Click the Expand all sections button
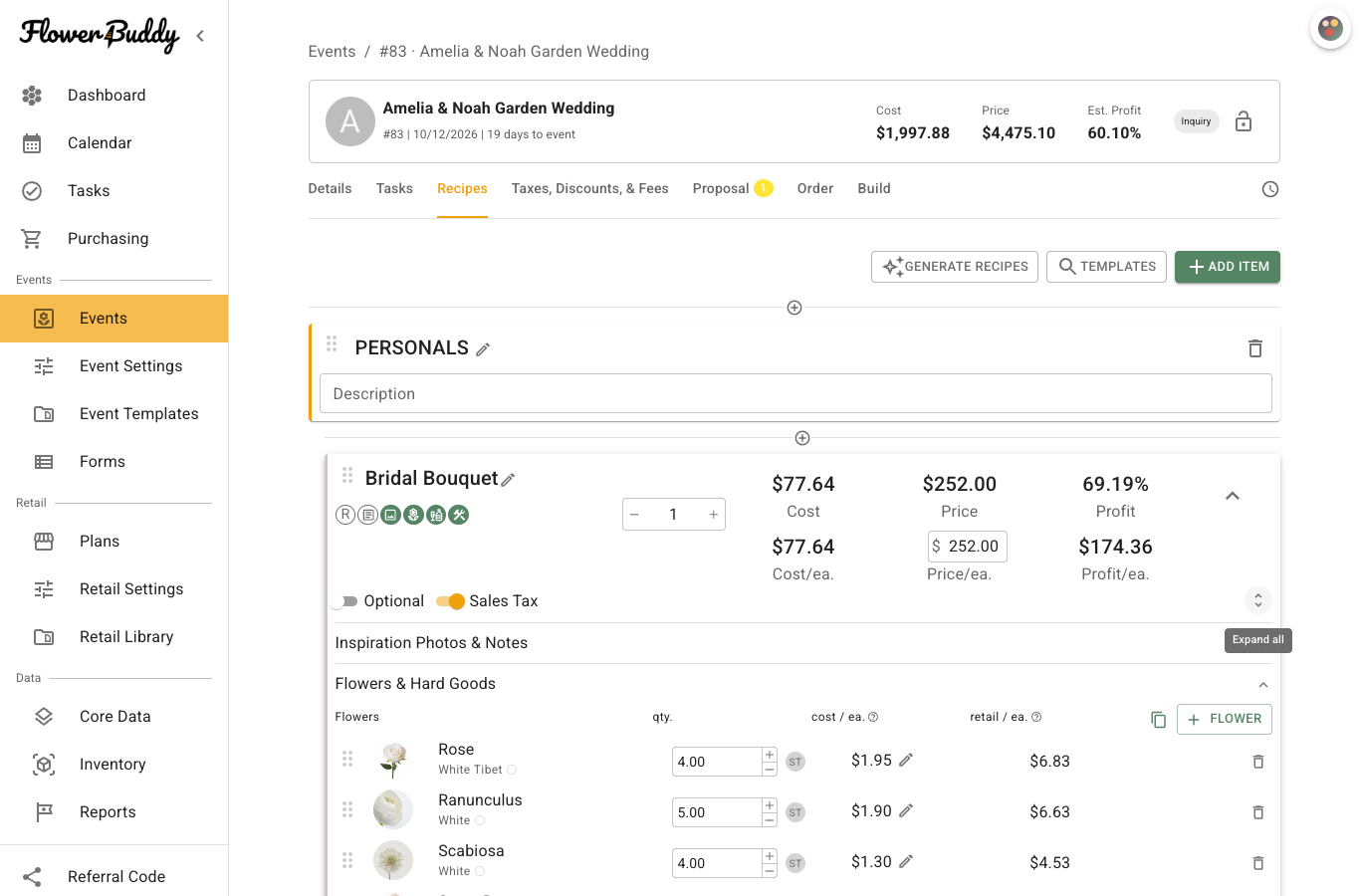The image size is (1359, 896). tap(1258, 600)
